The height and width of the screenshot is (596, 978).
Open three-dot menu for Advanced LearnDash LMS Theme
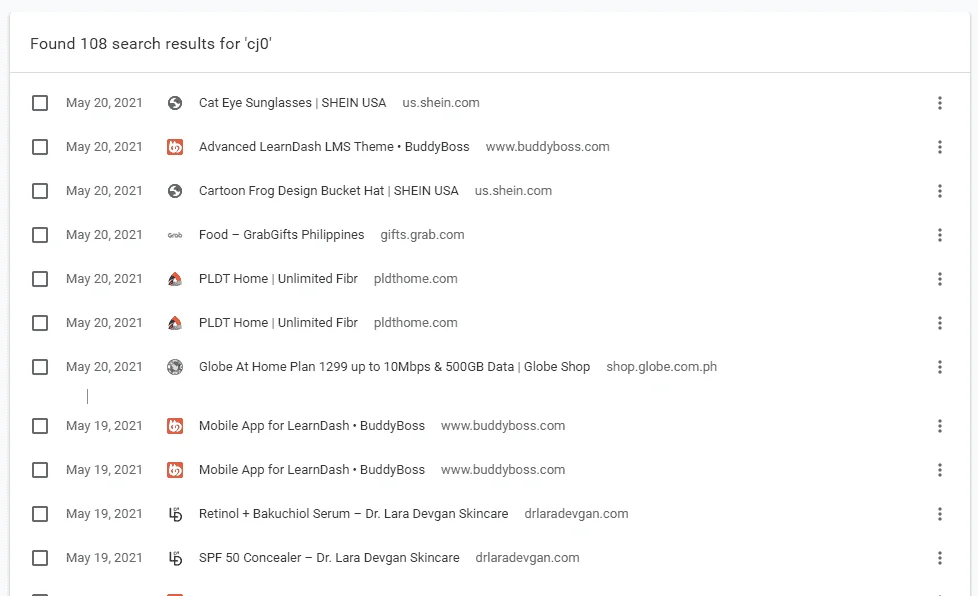tap(939, 147)
